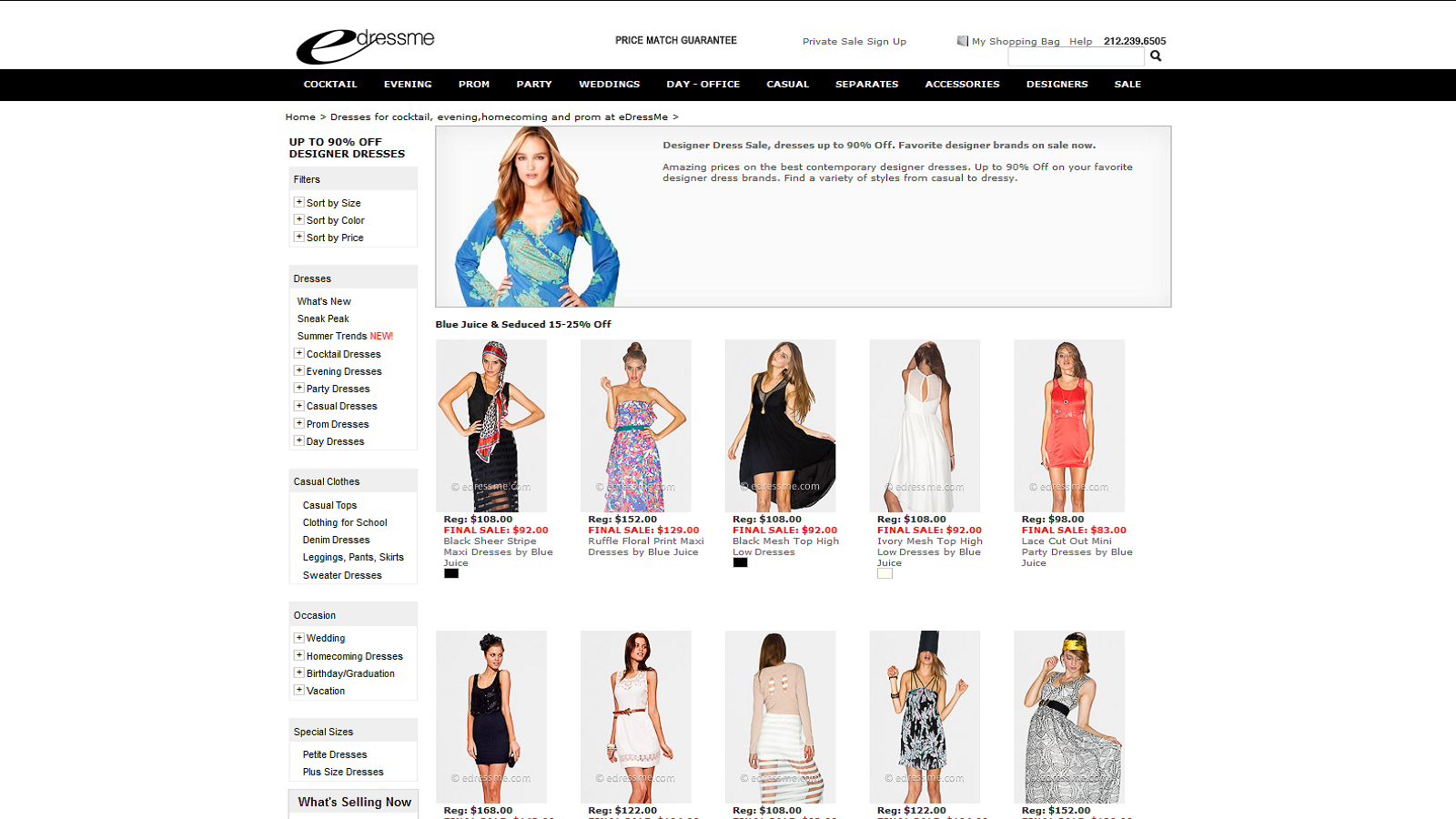Screen dimensions: 1456x819
Task: Open the ACCESSORIES menu
Action: (x=962, y=85)
